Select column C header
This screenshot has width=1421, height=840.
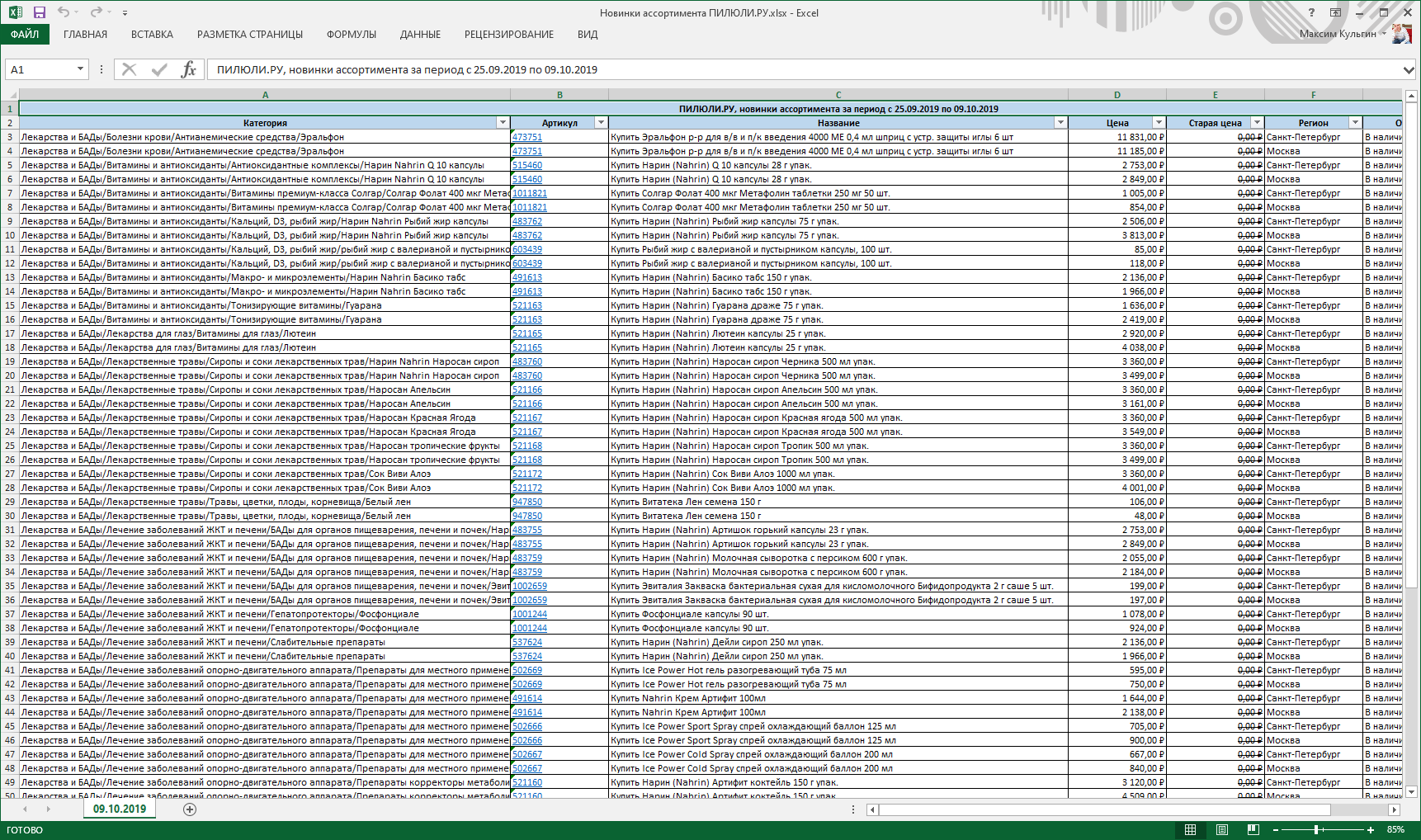click(838, 95)
